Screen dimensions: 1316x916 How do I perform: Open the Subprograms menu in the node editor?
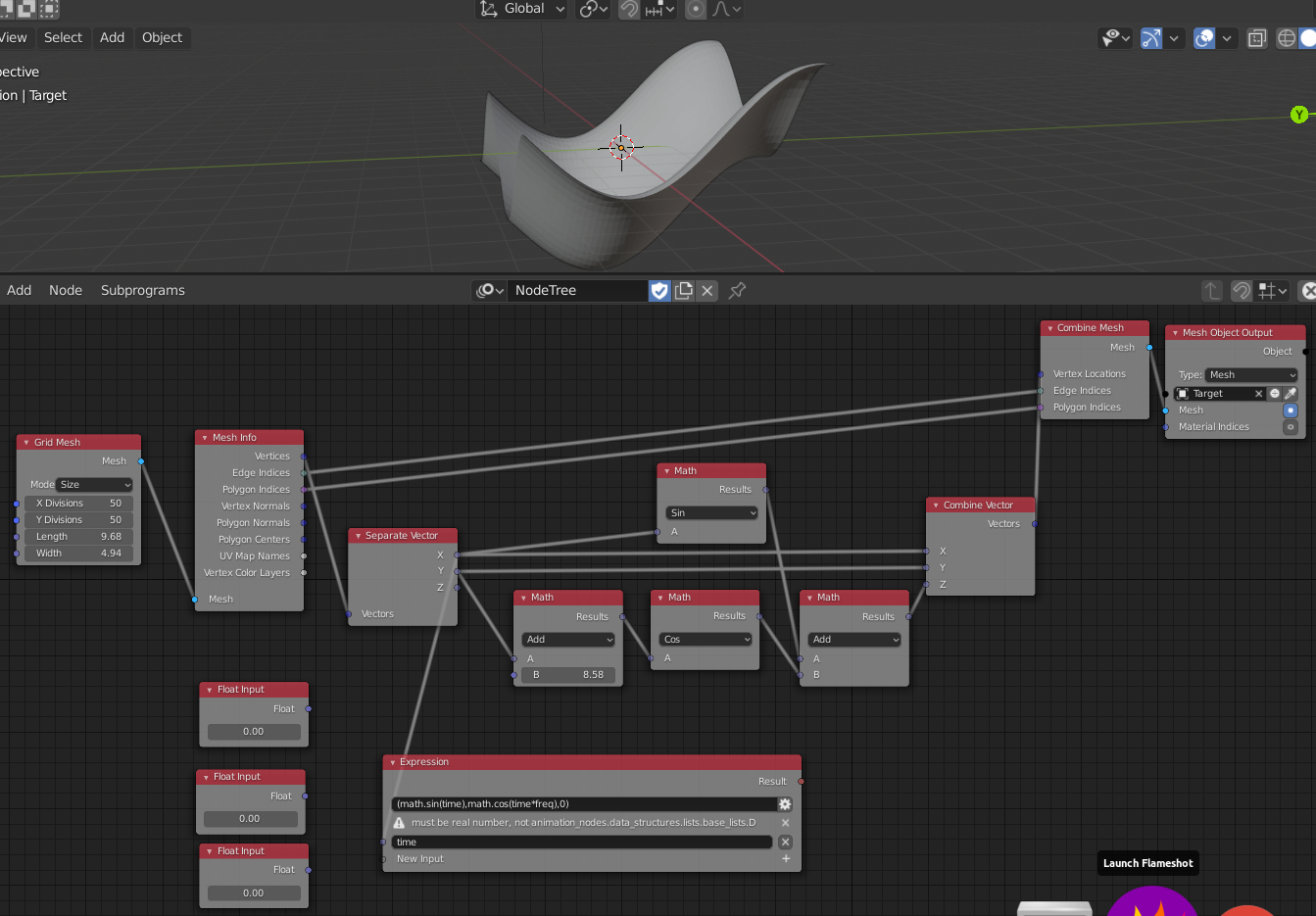(x=142, y=290)
